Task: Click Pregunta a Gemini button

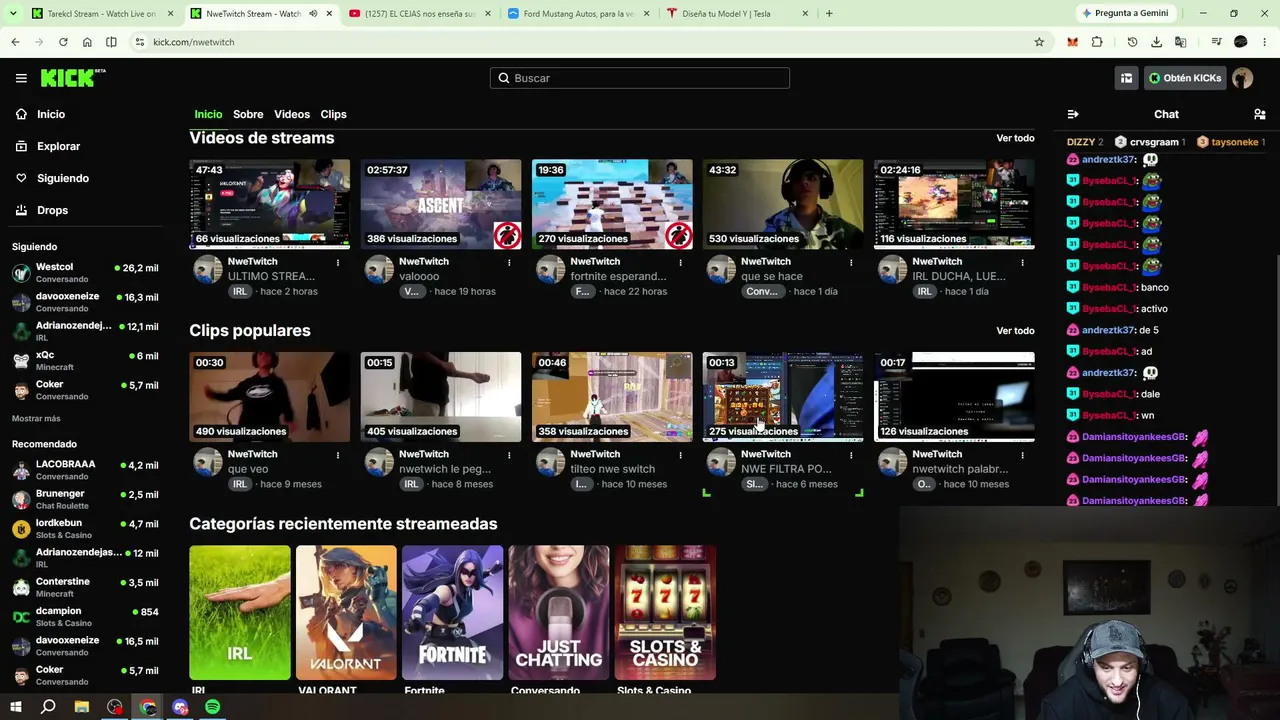Action: point(1125,13)
